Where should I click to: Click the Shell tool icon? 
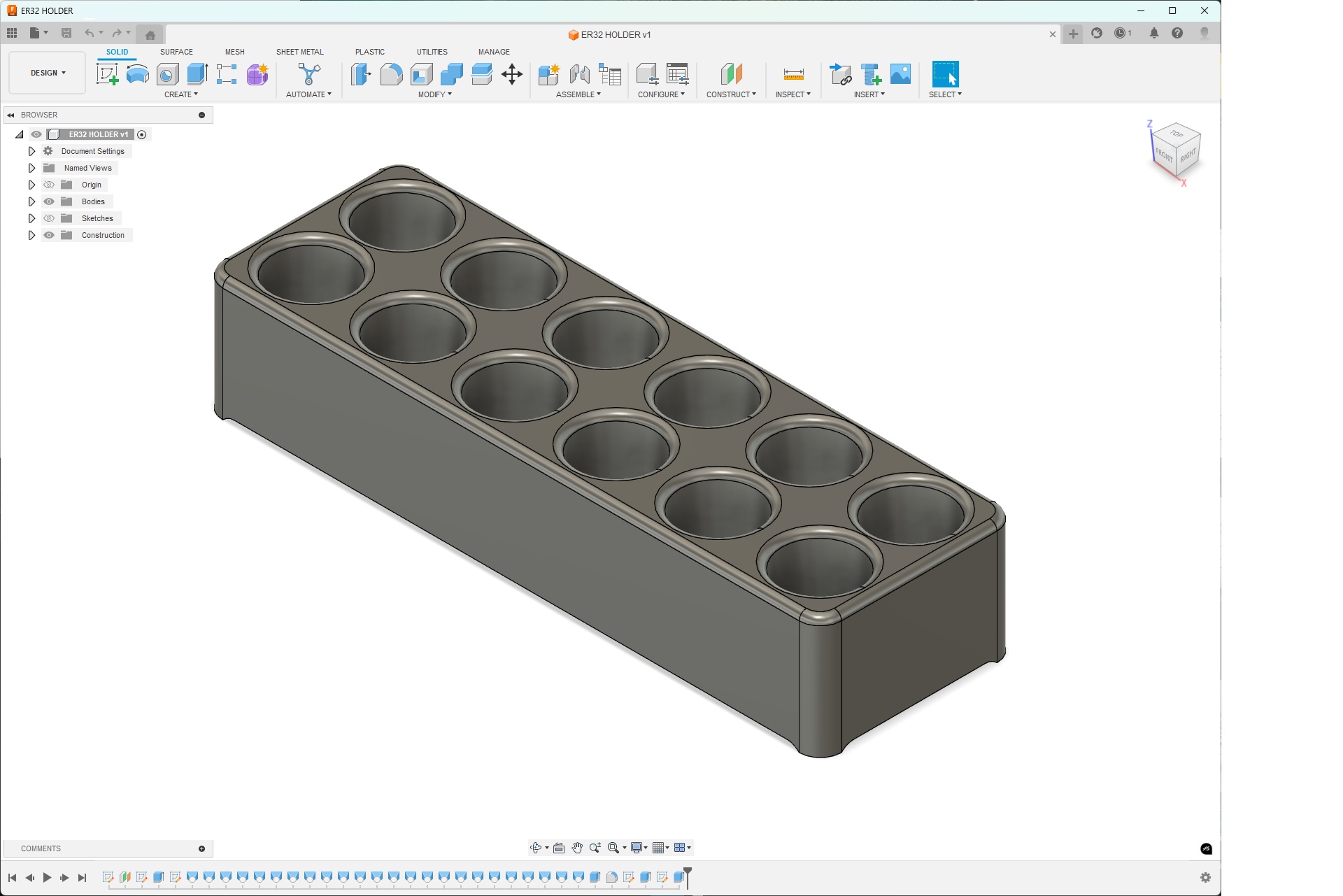click(x=422, y=74)
